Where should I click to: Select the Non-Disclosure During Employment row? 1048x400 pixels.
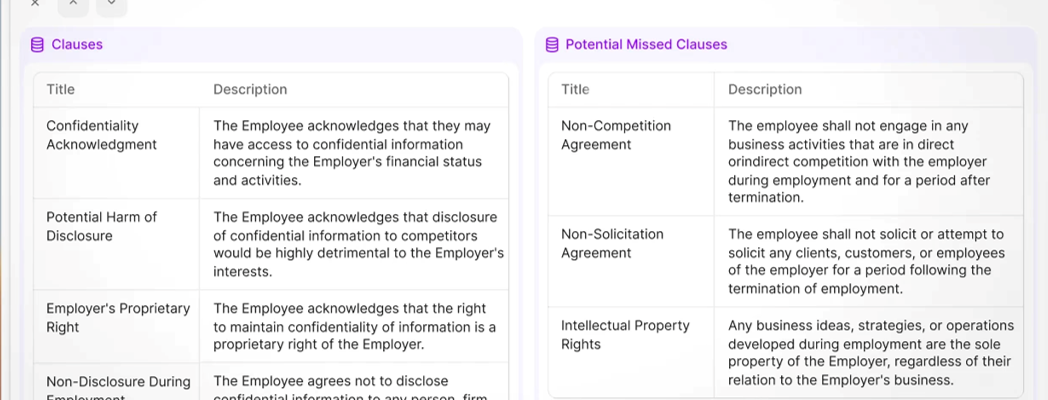(118, 382)
